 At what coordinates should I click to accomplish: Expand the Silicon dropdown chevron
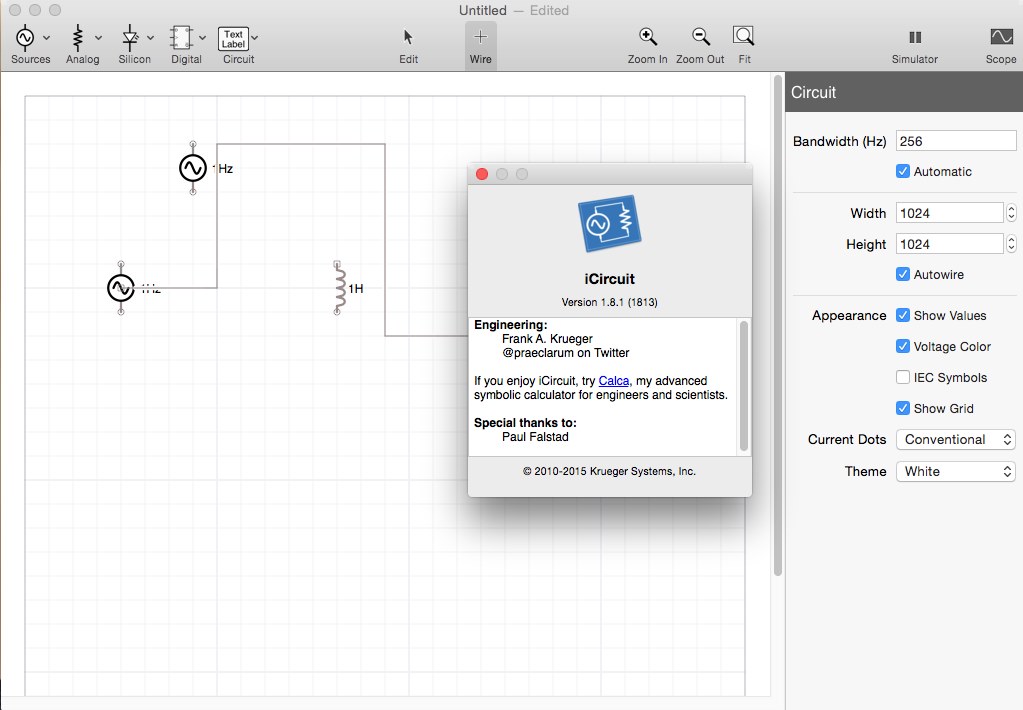[150, 38]
